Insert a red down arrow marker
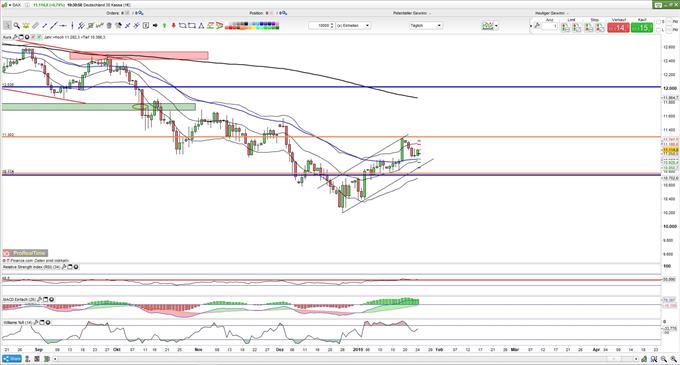The height and width of the screenshot is (365, 680). [x=173, y=26]
